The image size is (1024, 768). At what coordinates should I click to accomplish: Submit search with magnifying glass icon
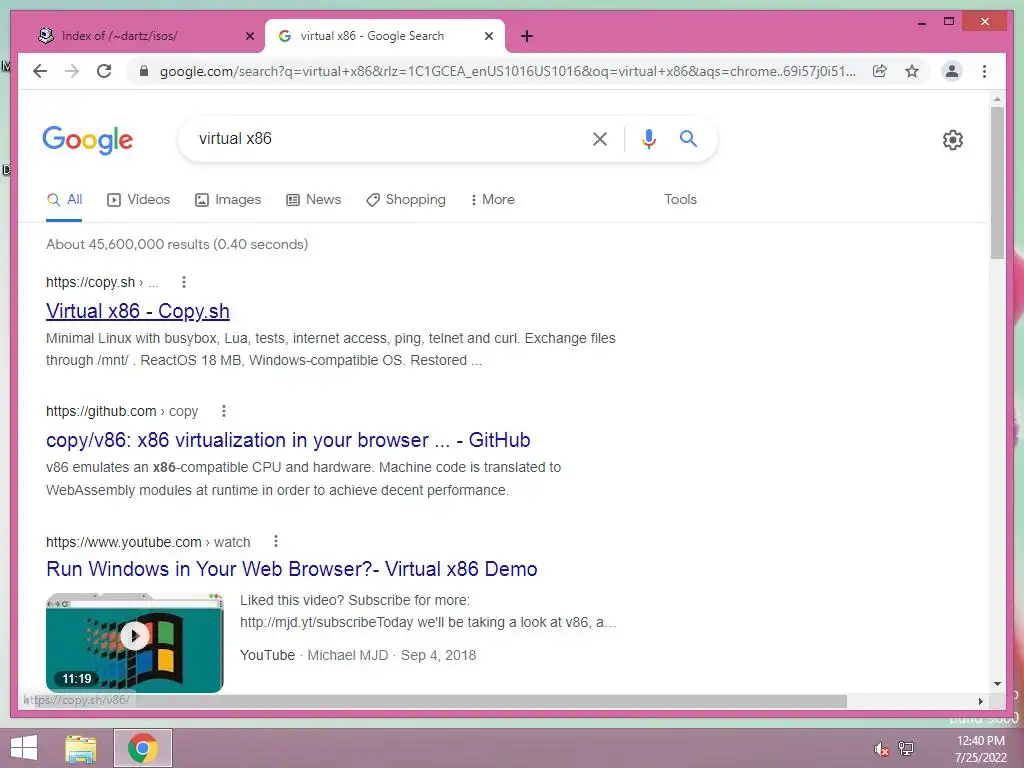(688, 138)
